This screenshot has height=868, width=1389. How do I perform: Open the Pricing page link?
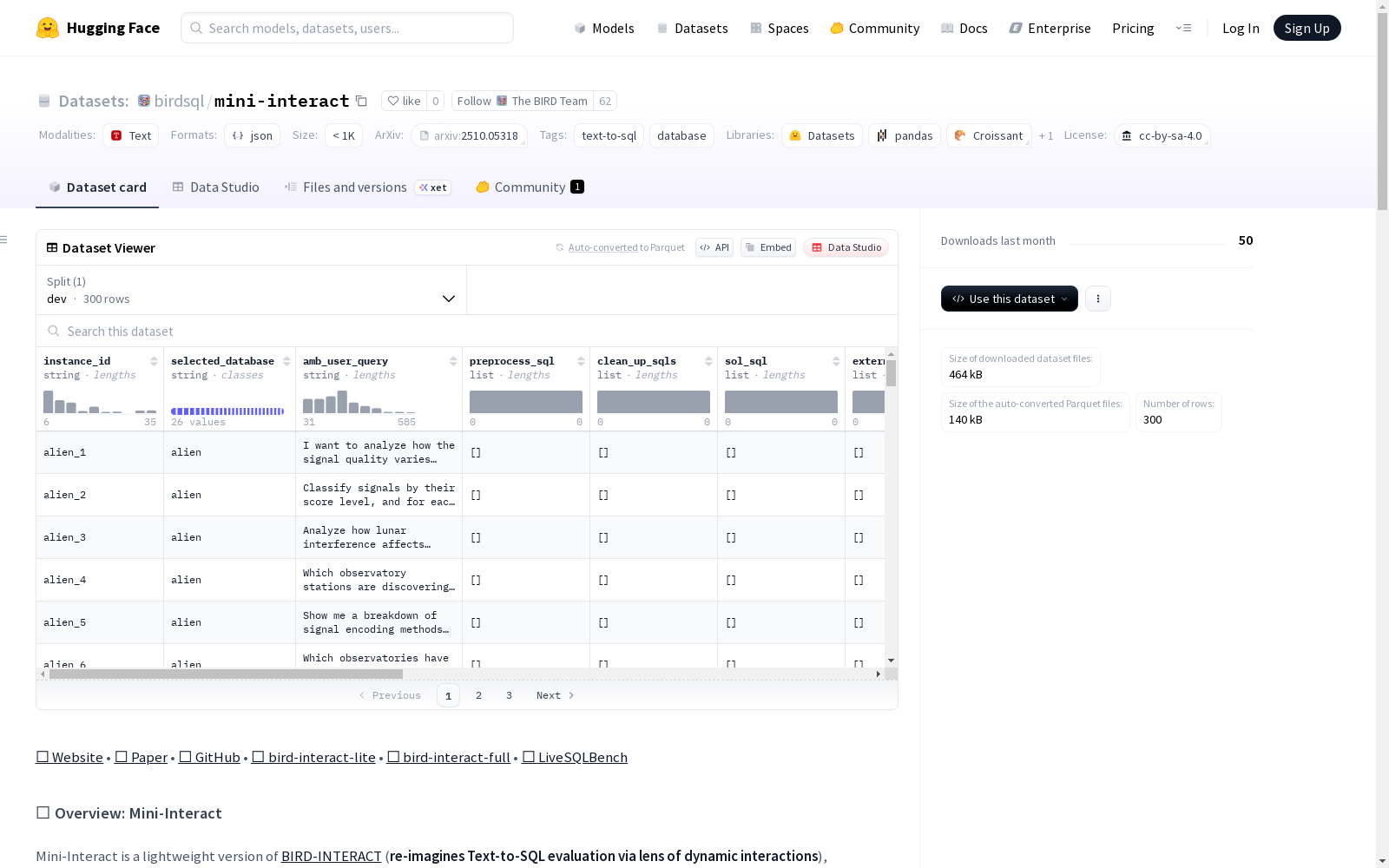[1133, 28]
